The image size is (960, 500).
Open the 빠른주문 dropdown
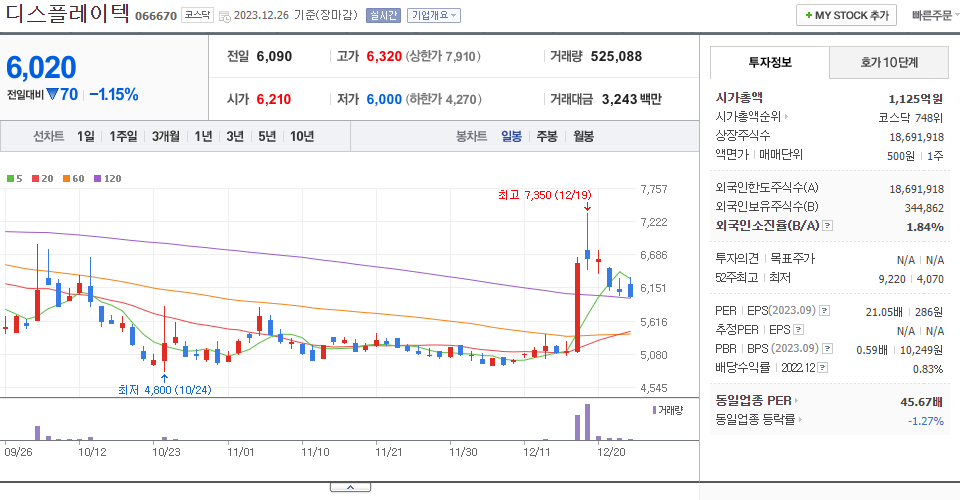coord(935,15)
